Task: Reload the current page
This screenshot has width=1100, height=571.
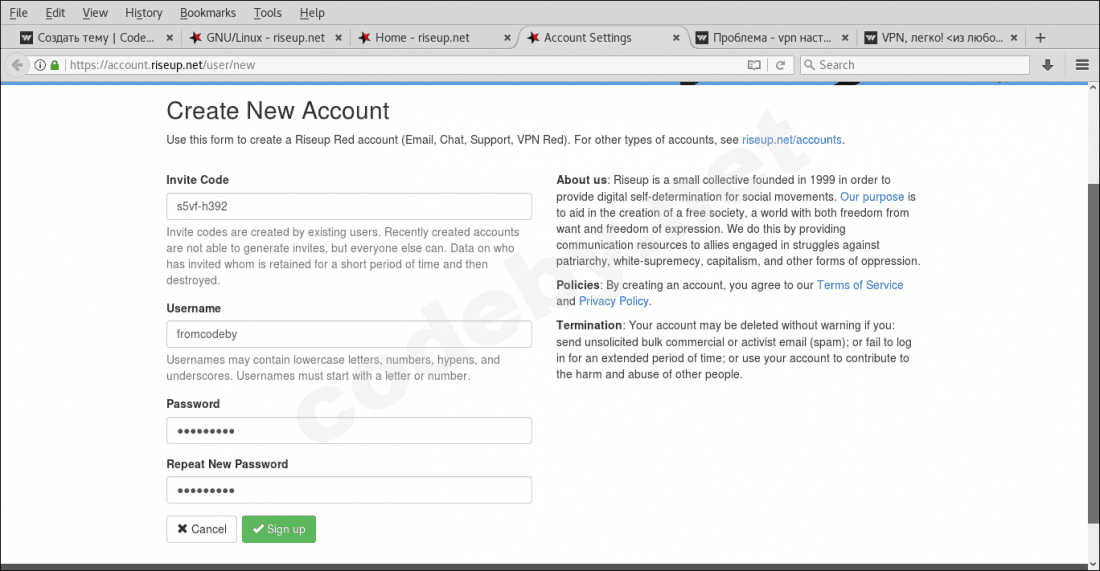Action: coord(780,65)
